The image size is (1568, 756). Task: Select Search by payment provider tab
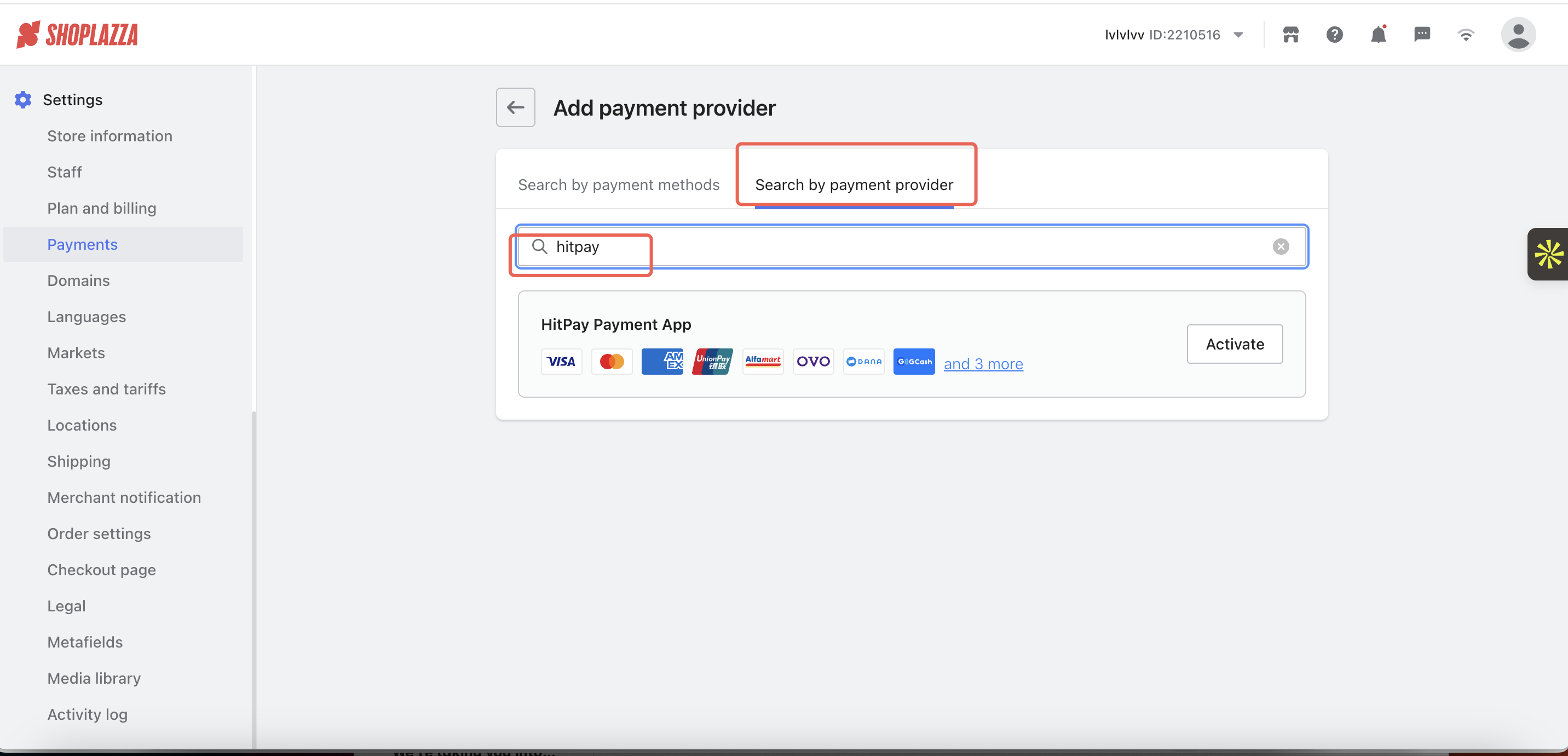click(854, 185)
